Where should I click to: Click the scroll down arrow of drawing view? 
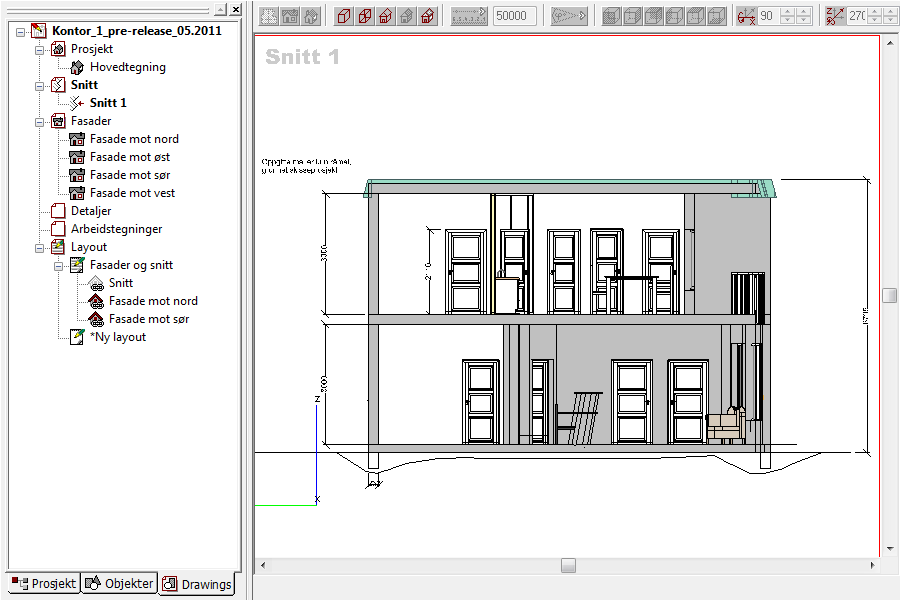pyautogui.click(x=890, y=549)
